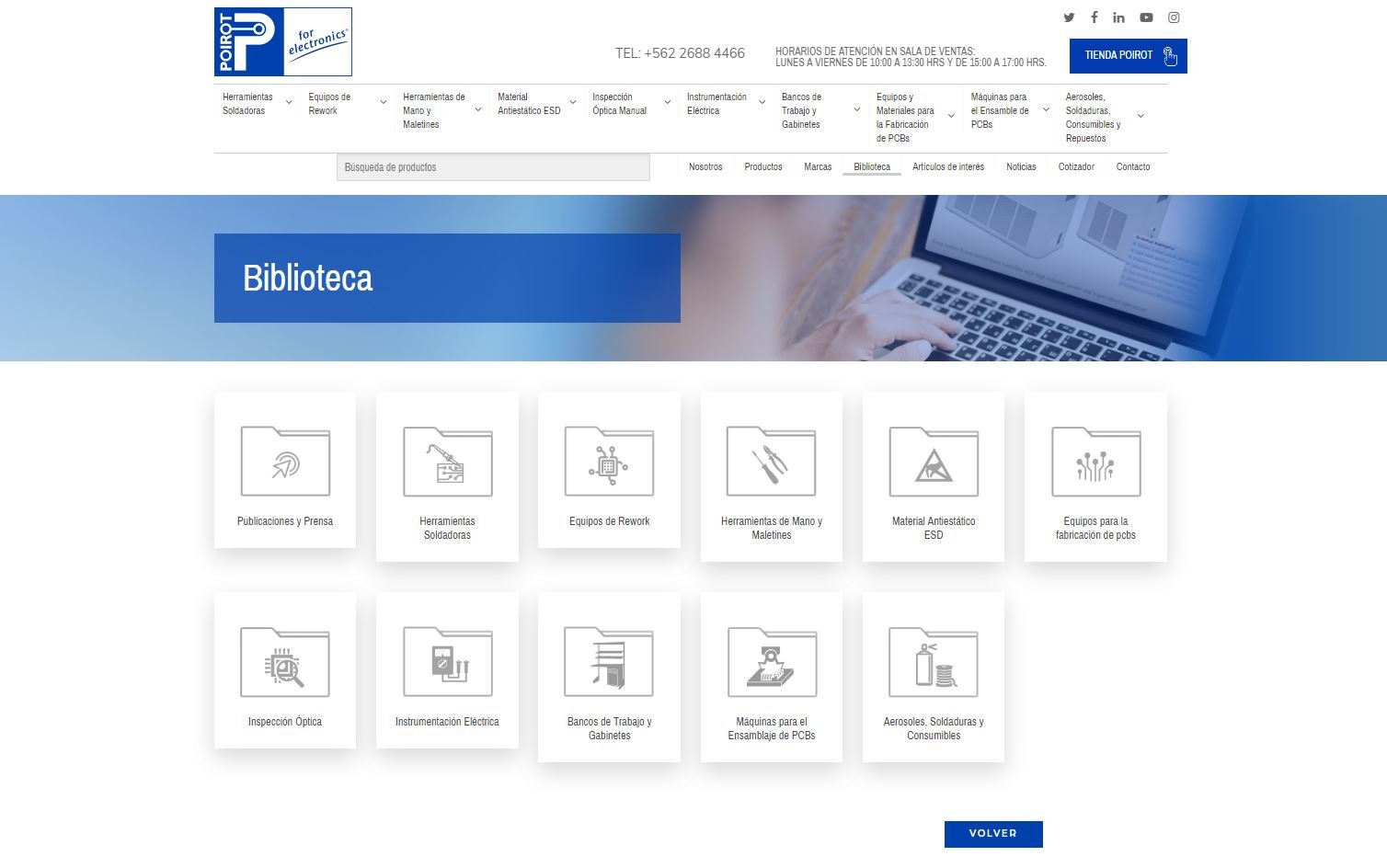Click the Biblioteca banner heading
Screen dimensions: 1387x868
coord(308,279)
